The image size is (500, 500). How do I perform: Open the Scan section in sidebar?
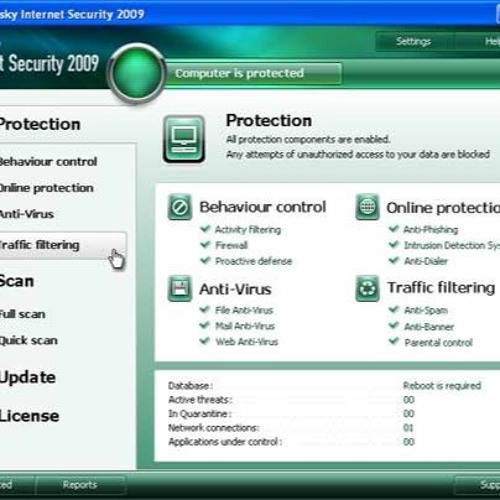[17, 281]
